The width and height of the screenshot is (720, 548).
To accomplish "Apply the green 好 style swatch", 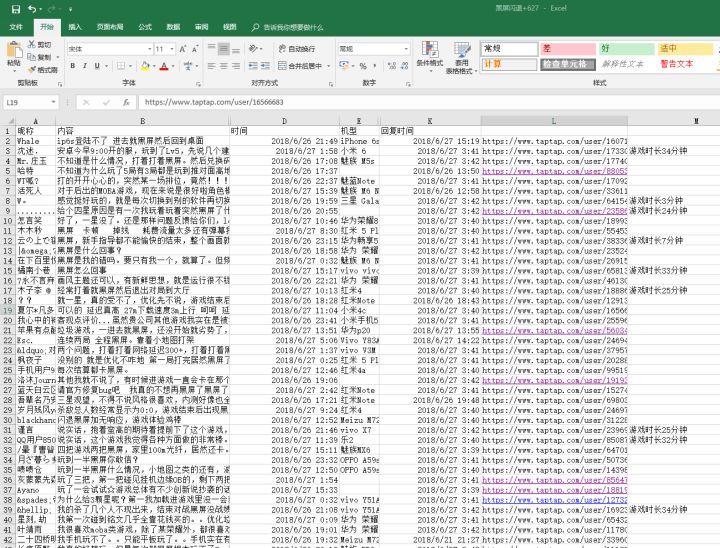I will [627, 49].
